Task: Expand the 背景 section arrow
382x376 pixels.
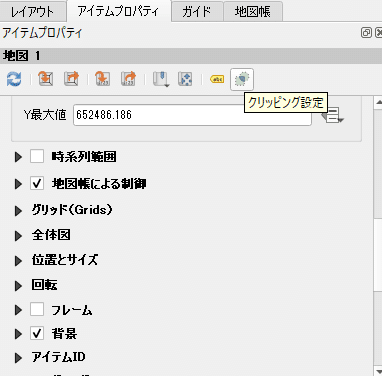Action: coord(18,334)
